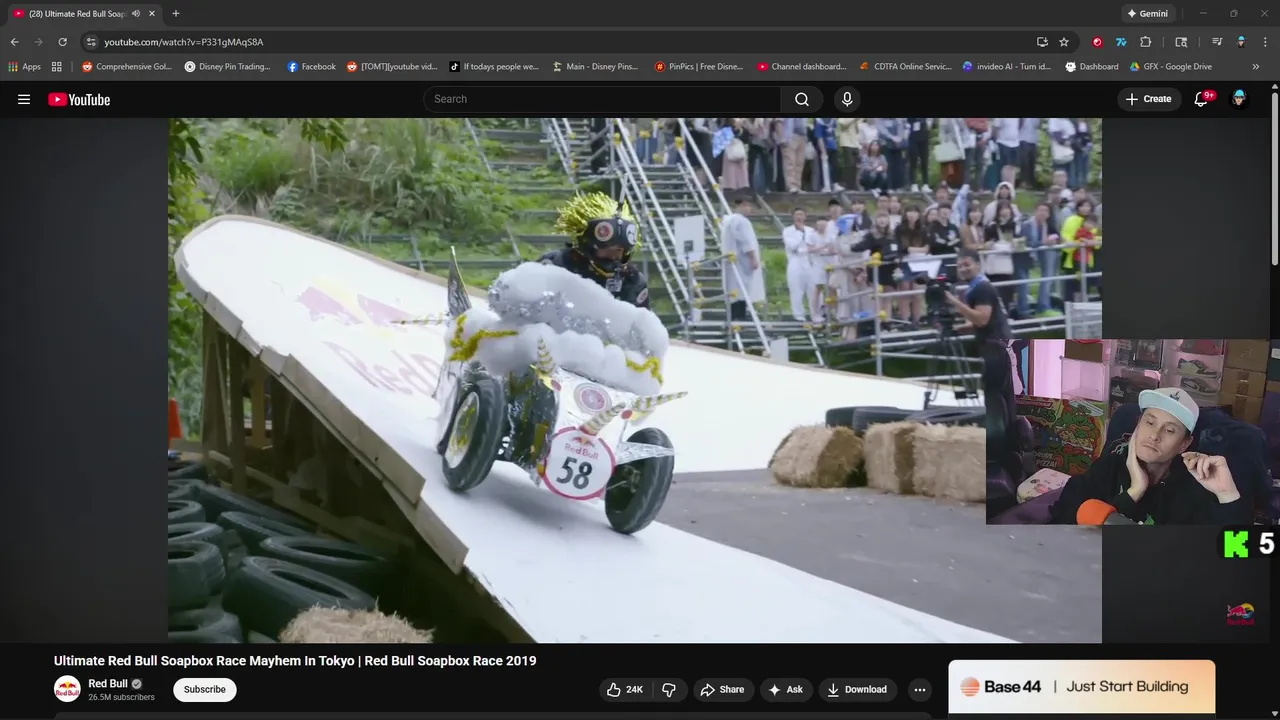Open more actions three-dot menu
Image resolution: width=1280 pixels, height=720 pixels.
pyautogui.click(x=919, y=689)
